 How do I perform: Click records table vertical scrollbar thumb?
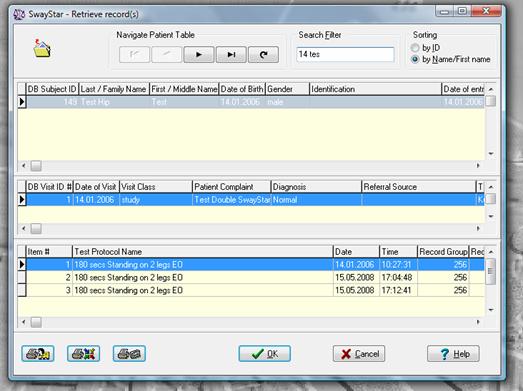pyautogui.click(x=490, y=271)
